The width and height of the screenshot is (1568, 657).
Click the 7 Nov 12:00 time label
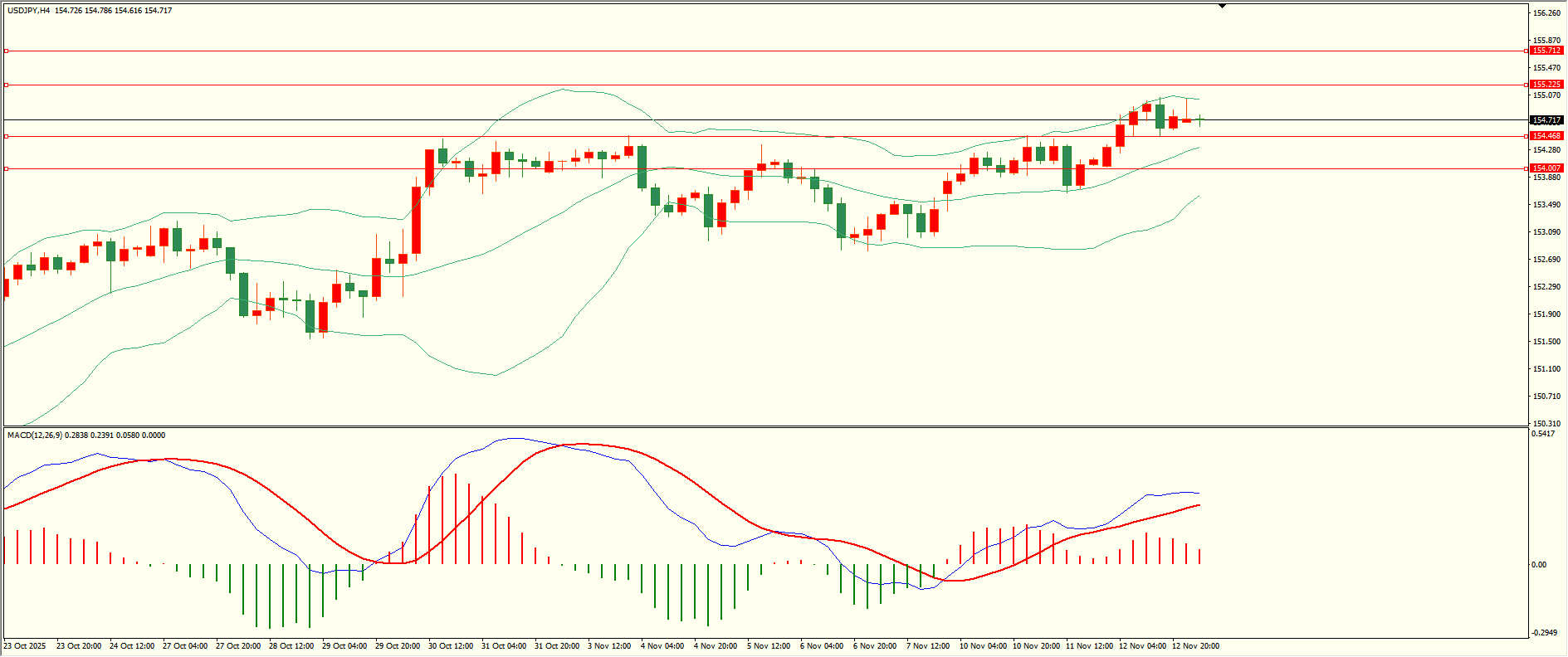(x=928, y=646)
